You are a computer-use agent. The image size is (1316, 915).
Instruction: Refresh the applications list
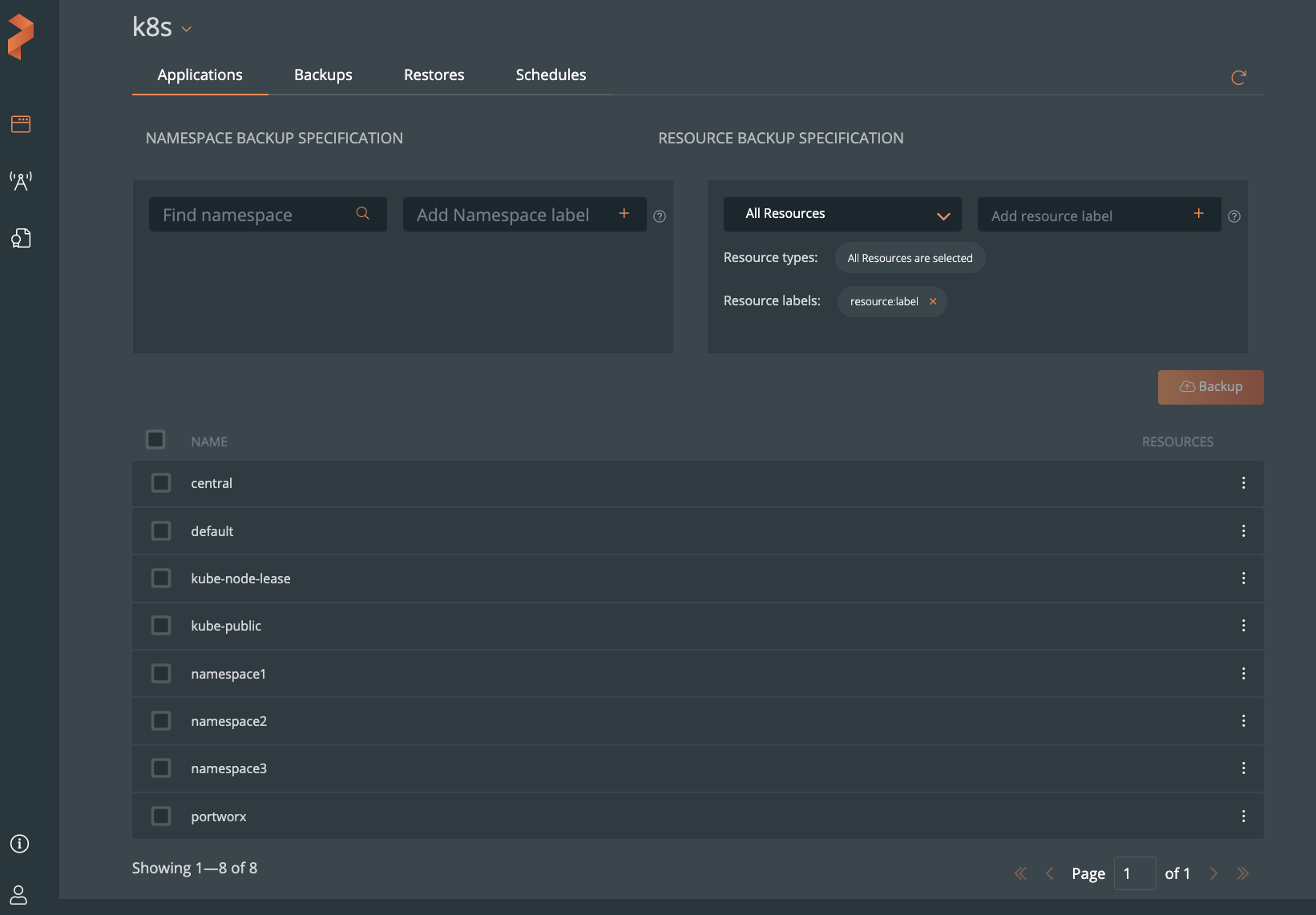[1238, 78]
